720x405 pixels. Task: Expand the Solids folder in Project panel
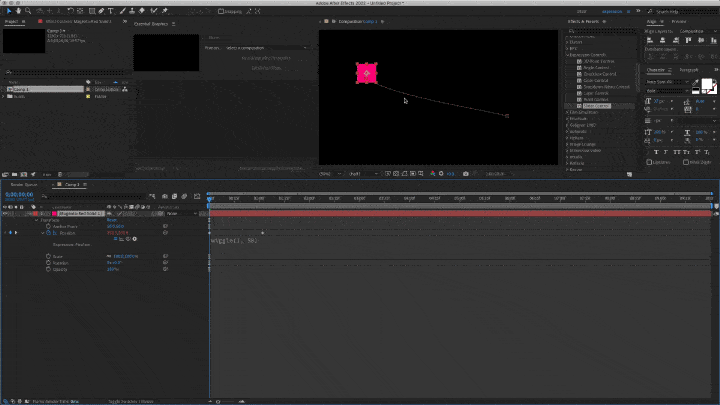point(4,96)
